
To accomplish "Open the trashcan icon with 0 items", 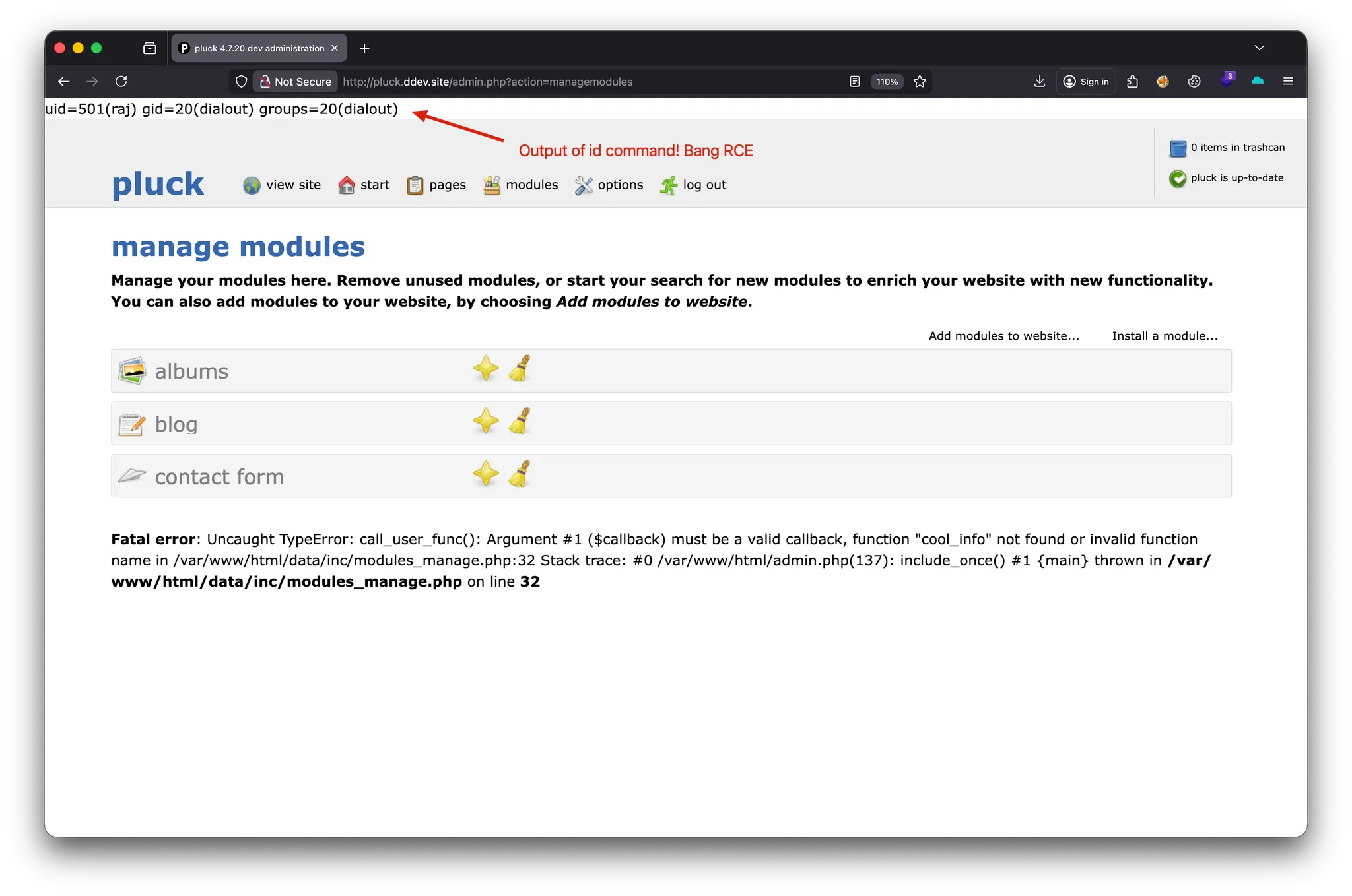I will [x=1178, y=148].
